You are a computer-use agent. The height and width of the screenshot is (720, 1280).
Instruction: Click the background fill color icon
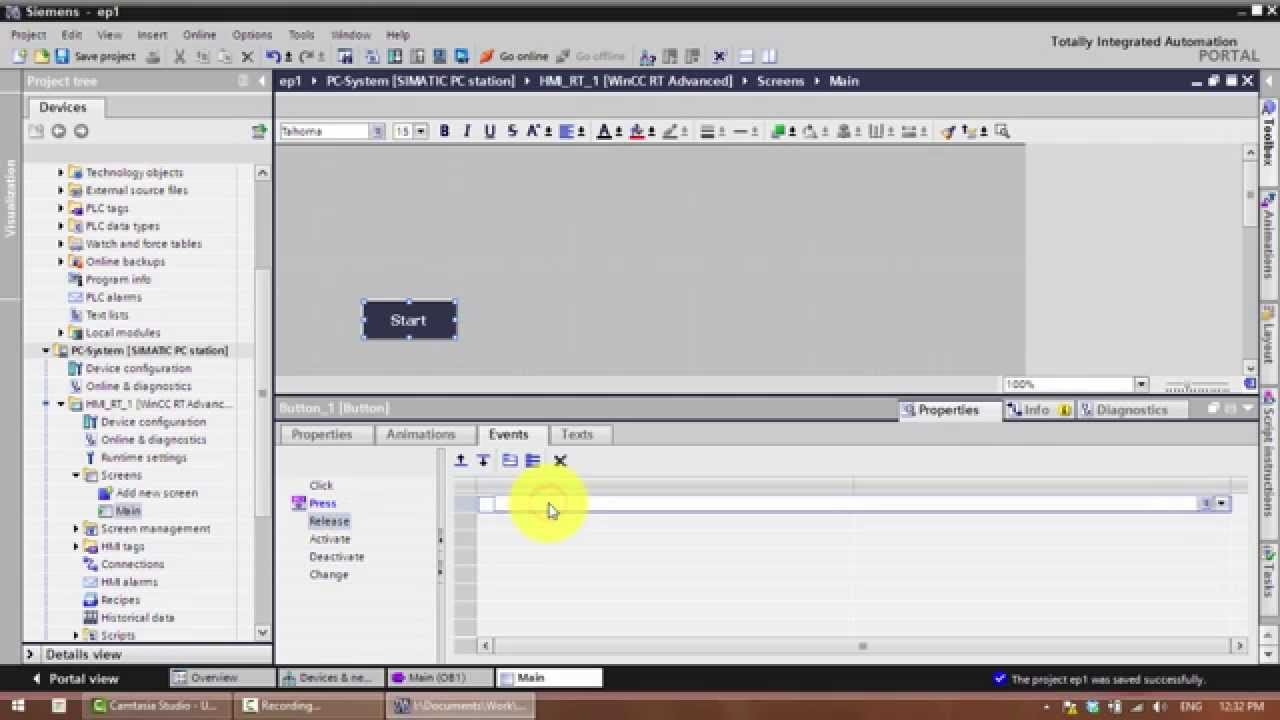(637, 131)
